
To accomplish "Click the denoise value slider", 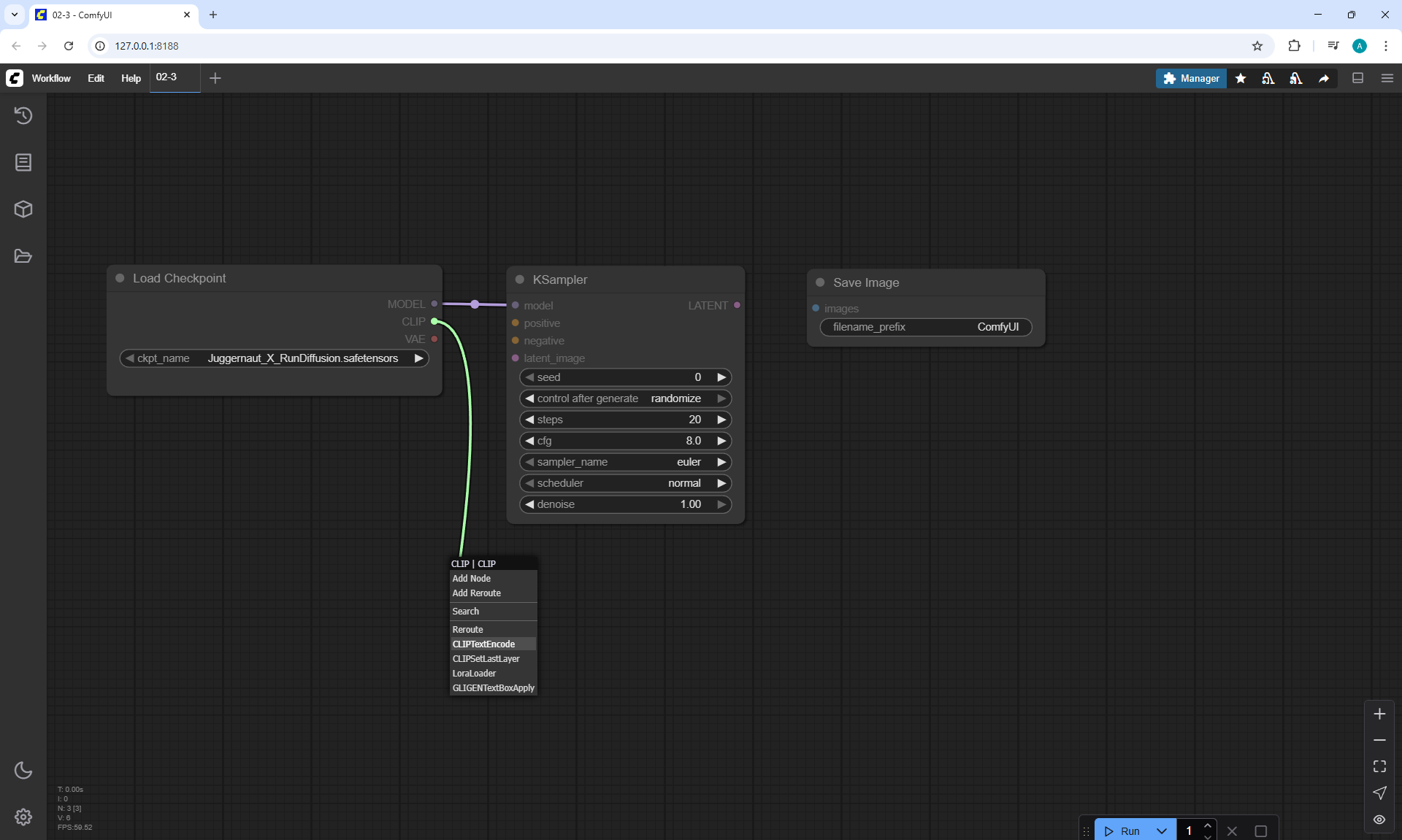I will point(625,504).
